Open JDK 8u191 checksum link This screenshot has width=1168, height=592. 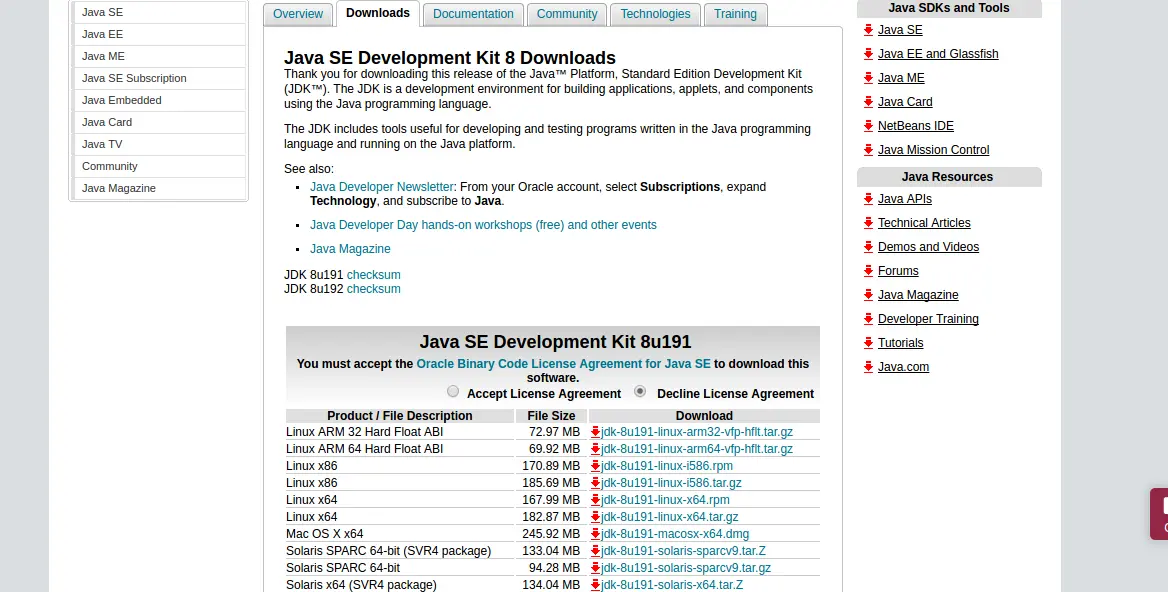pos(373,275)
